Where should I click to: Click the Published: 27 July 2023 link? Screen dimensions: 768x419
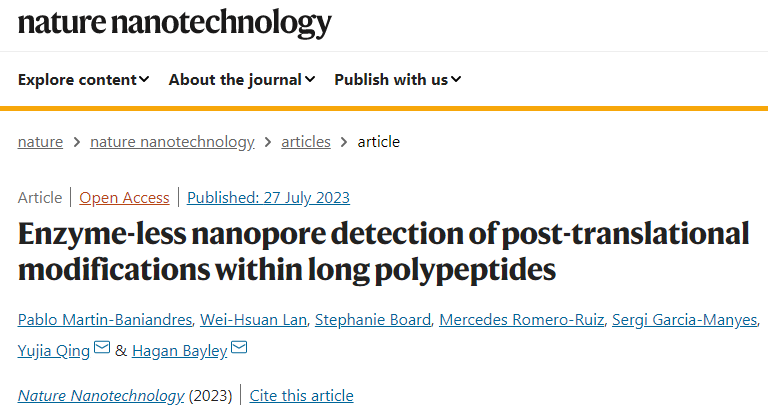tap(268, 197)
